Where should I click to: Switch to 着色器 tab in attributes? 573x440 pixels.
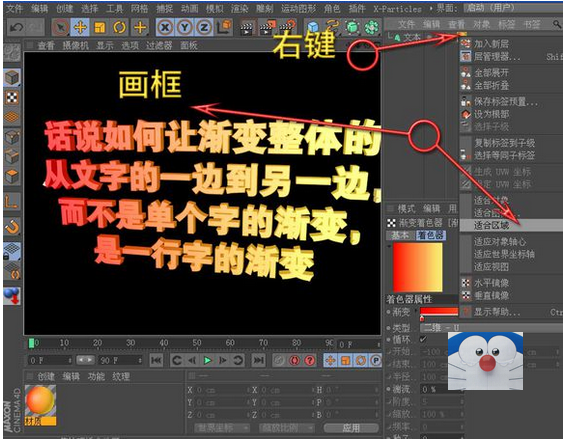(x=430, y=235)
